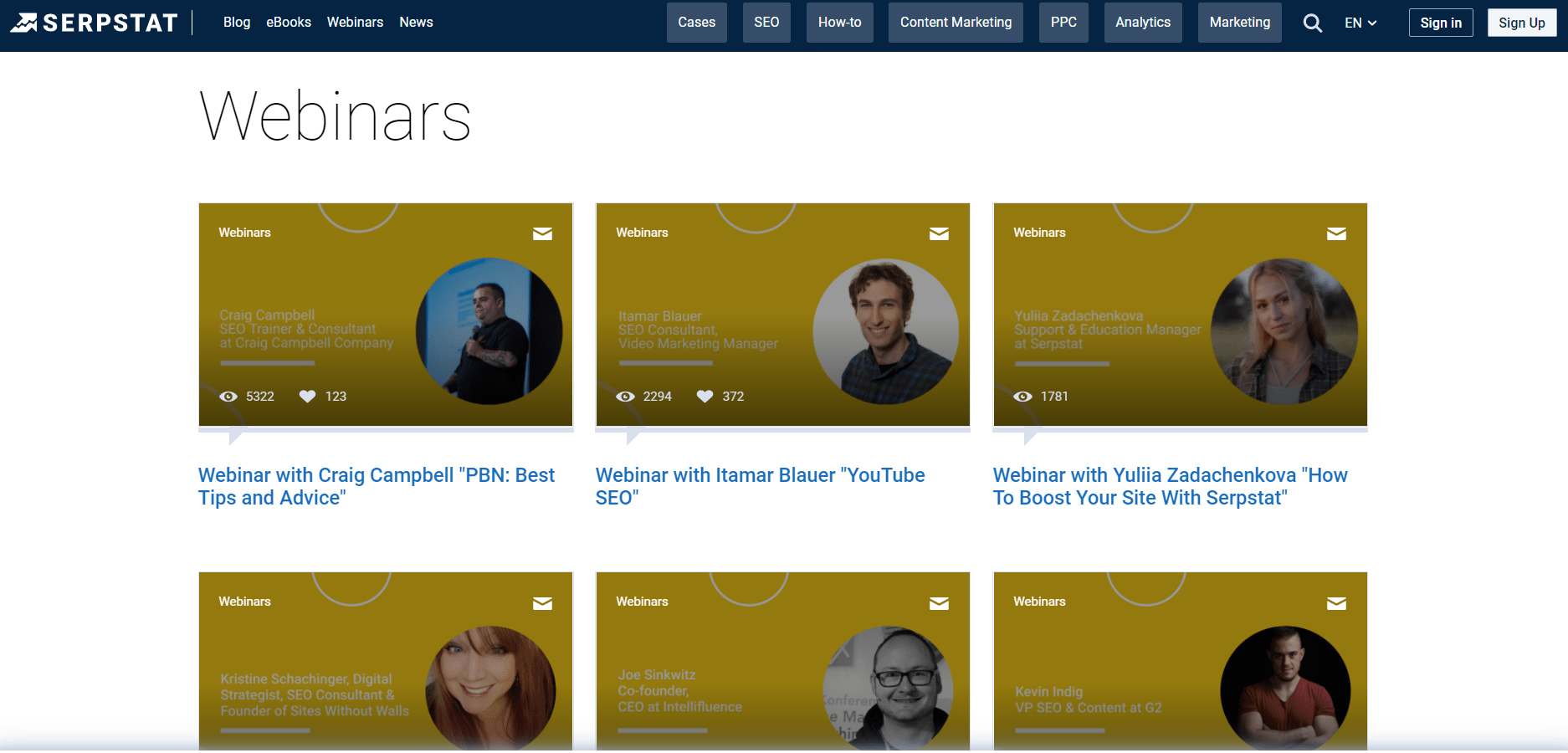The image size is (1568, 753).
Task: Click the Serpstat logo
Action: [94, 23]
